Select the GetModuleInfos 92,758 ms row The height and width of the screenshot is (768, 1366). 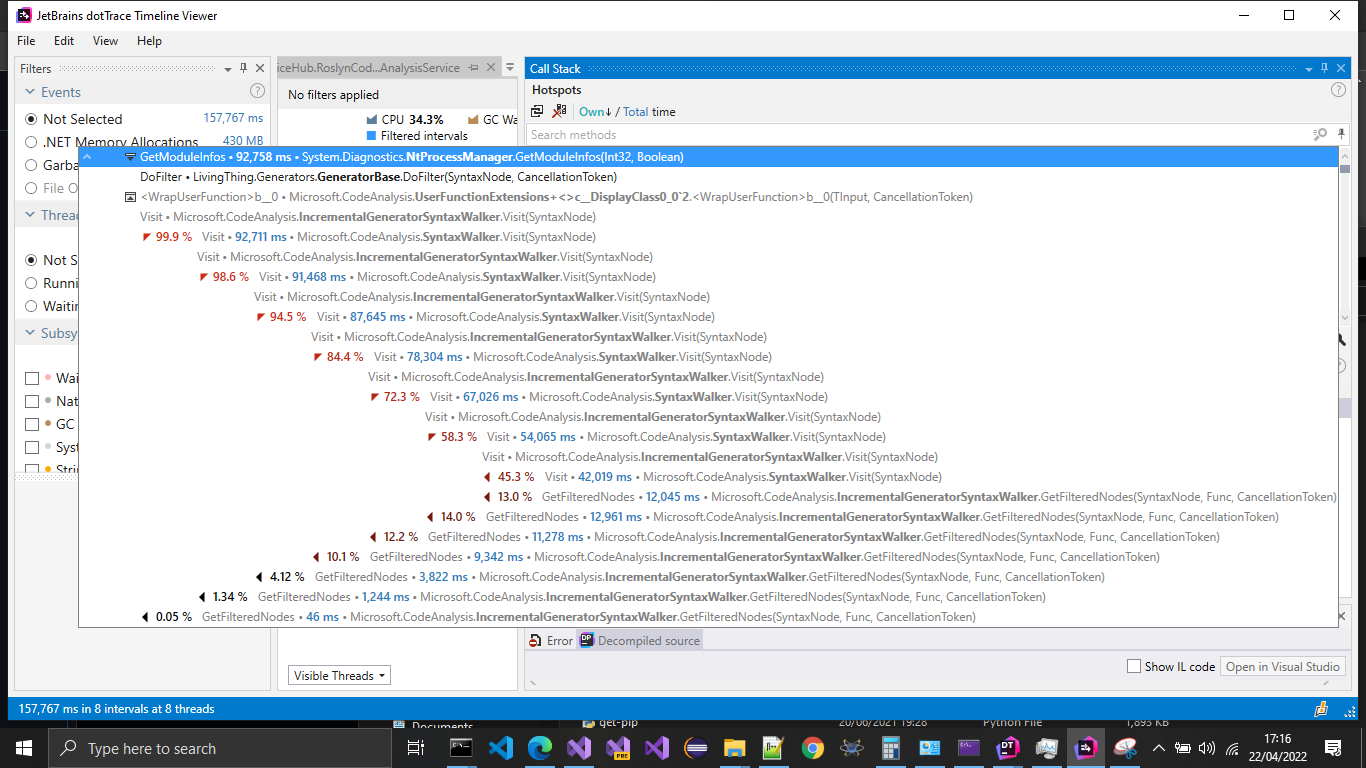[x=708, y=157]
